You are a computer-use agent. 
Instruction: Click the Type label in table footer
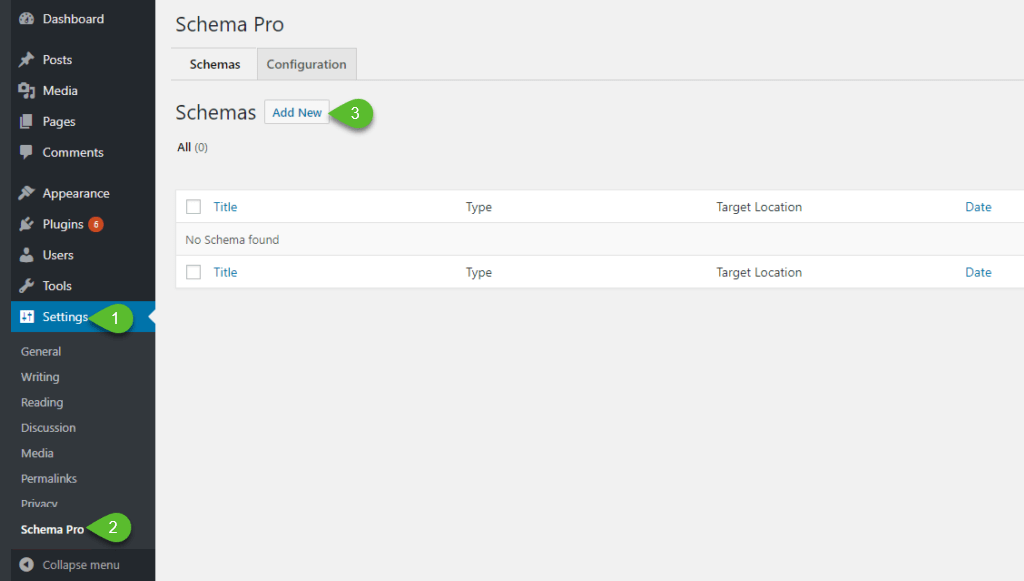pos(479,272)
